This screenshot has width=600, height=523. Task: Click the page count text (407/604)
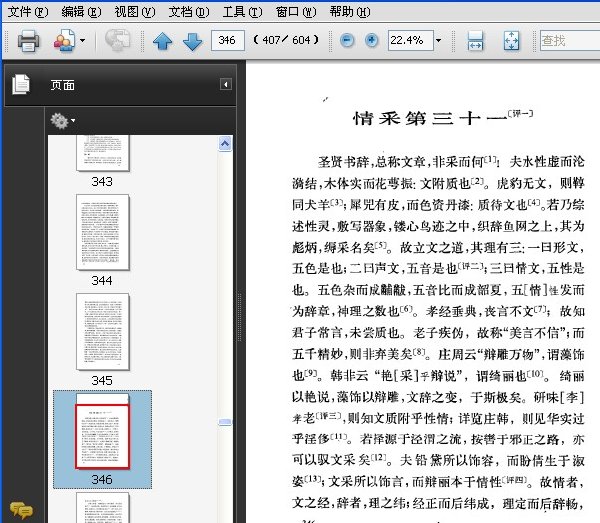tap(286, 40)
